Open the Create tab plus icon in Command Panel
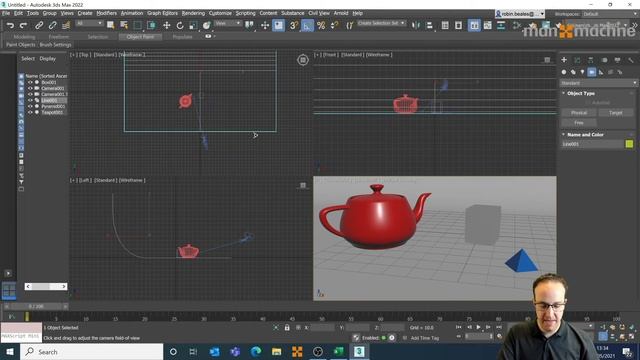Screen dimensions: 640x360 564,60
